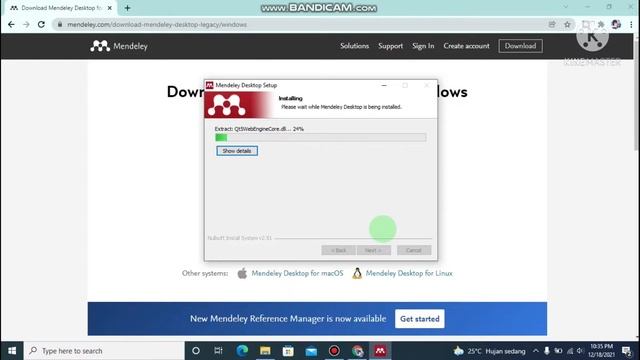Open the browser profile avatar

pos(616,24)
